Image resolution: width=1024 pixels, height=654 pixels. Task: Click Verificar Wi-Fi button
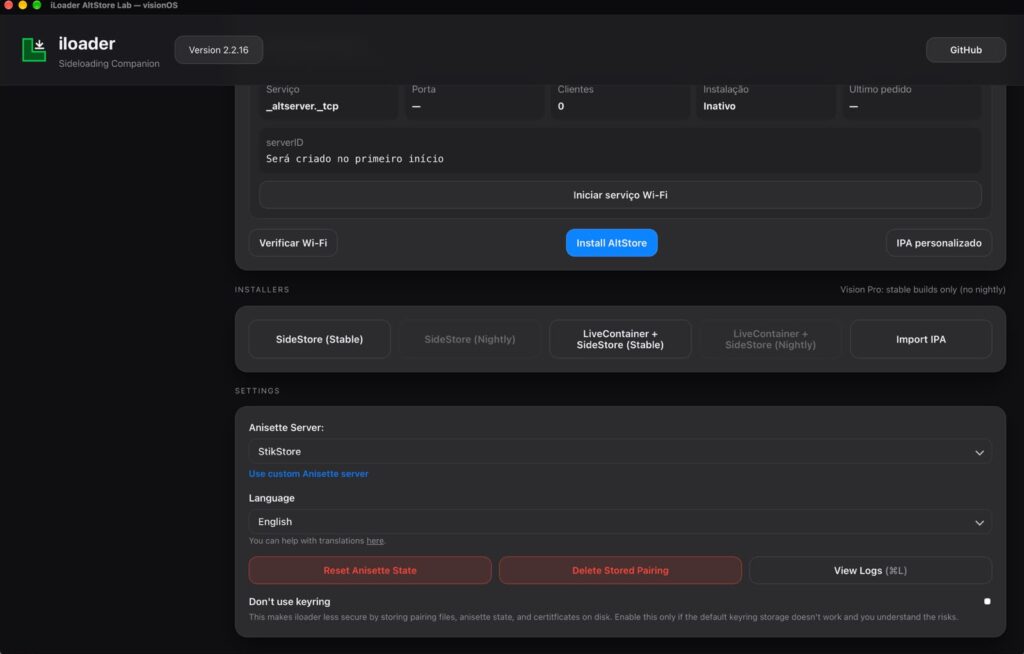tap(293, 242)
